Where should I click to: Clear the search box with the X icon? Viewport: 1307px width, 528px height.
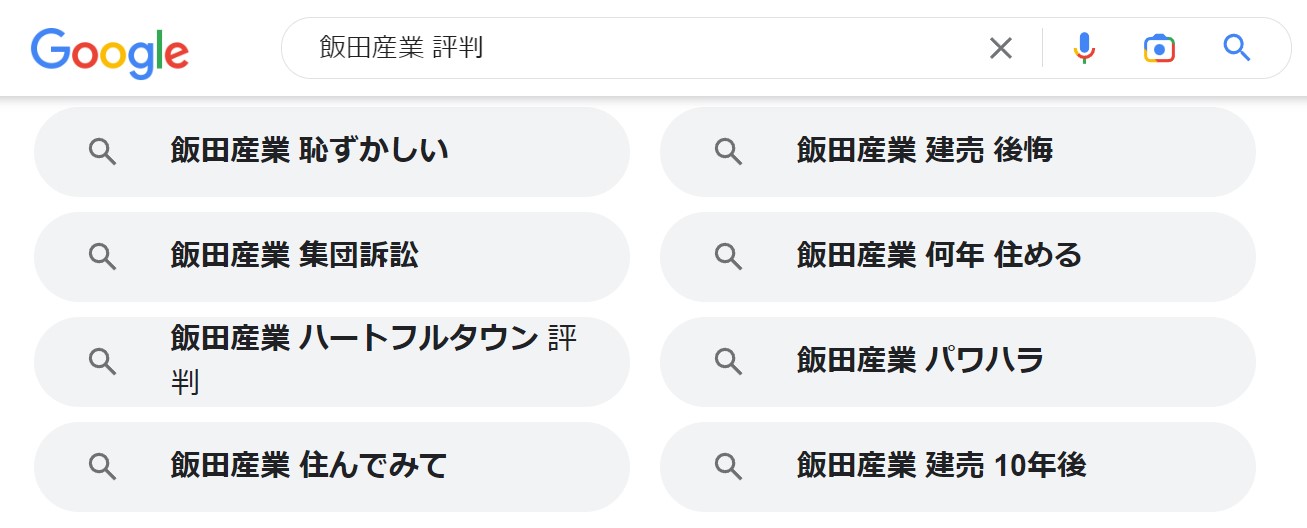pyautogui.click(x=1001, y=48)
